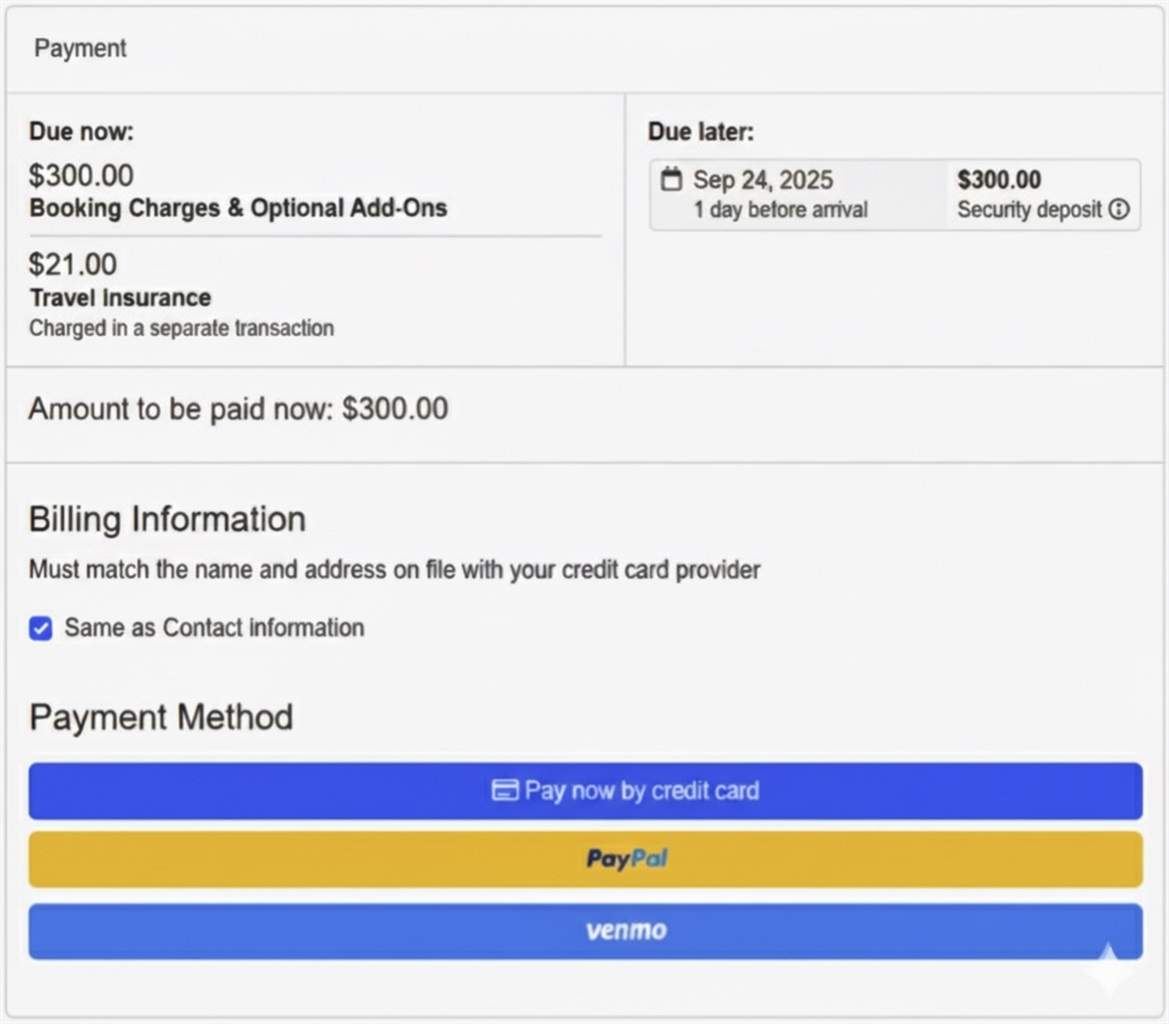This screenshot has height=1024, width=1169.
Task: Click "Charged in a separate transaction" note
Action: 181,328
